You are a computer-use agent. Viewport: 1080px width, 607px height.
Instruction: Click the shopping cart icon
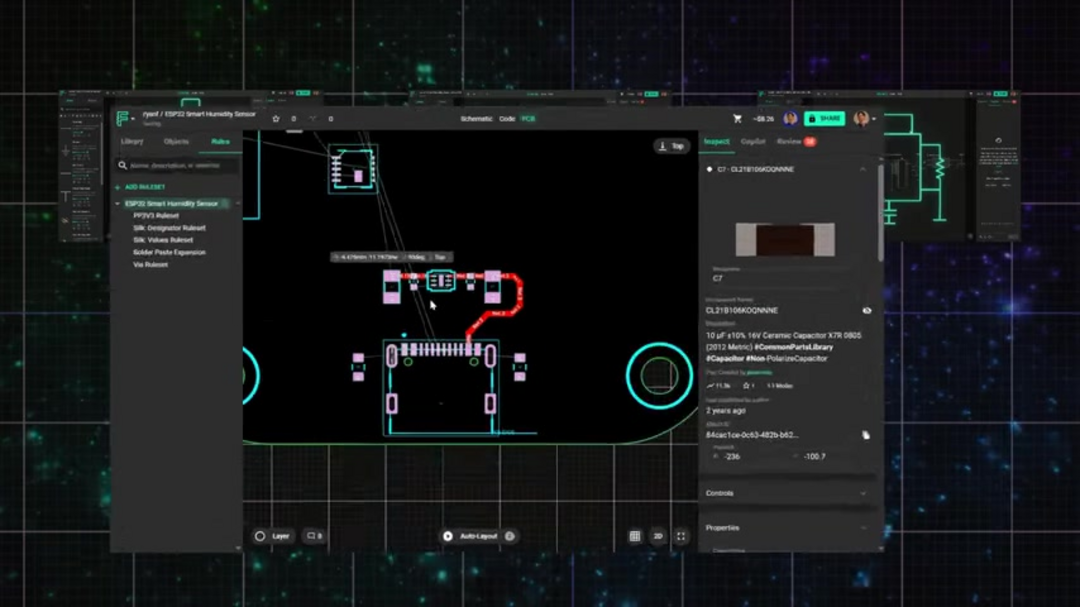737,119
